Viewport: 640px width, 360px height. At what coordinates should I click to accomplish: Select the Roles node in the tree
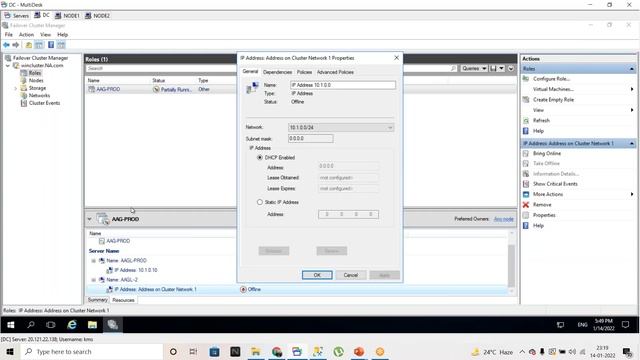click(35, 73)
